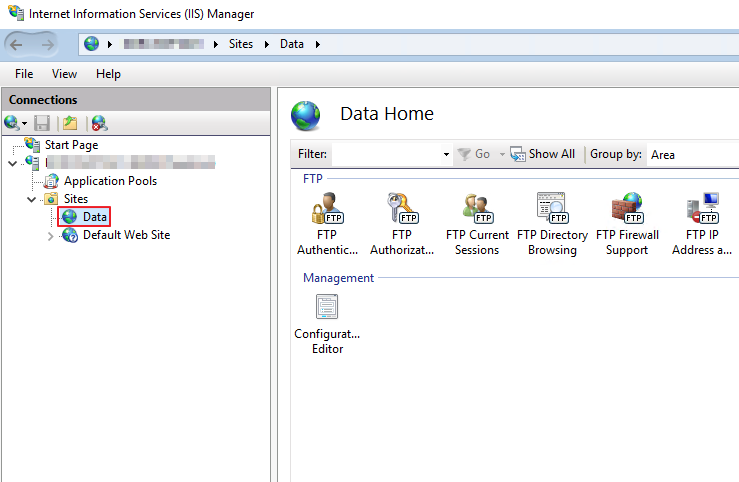Click the Data Home title text
This screenshot has height=482, width=739.
click(387, 114)
